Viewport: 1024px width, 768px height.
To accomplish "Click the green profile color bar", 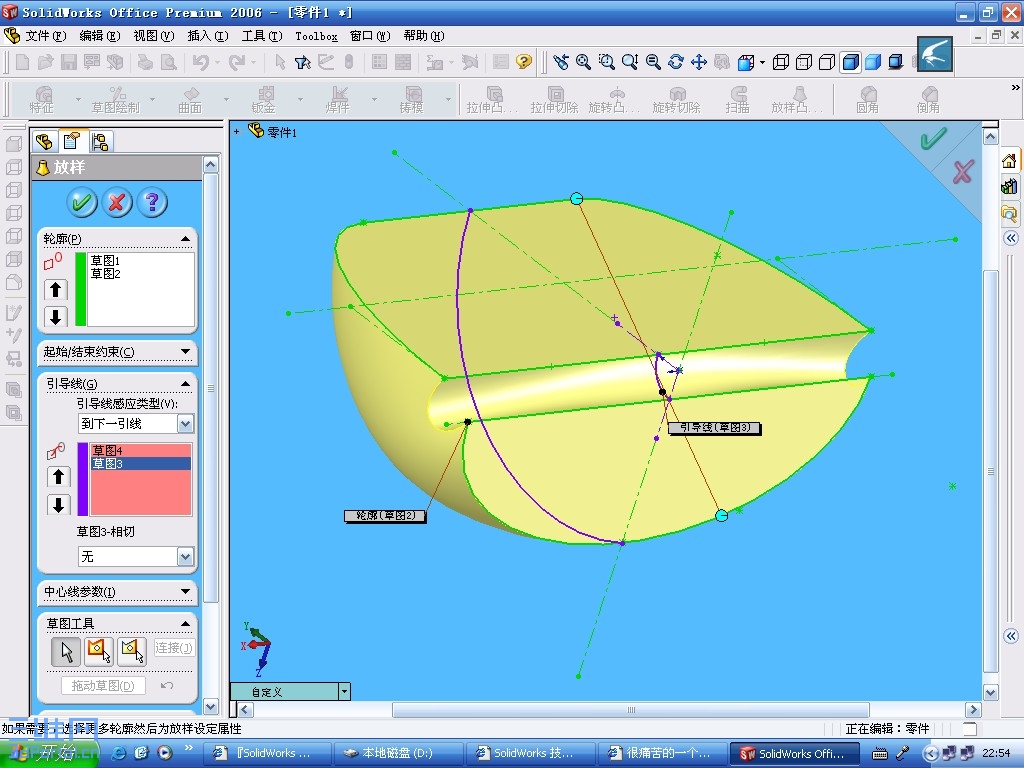I will pyautogui.click(x=81, y=289).
